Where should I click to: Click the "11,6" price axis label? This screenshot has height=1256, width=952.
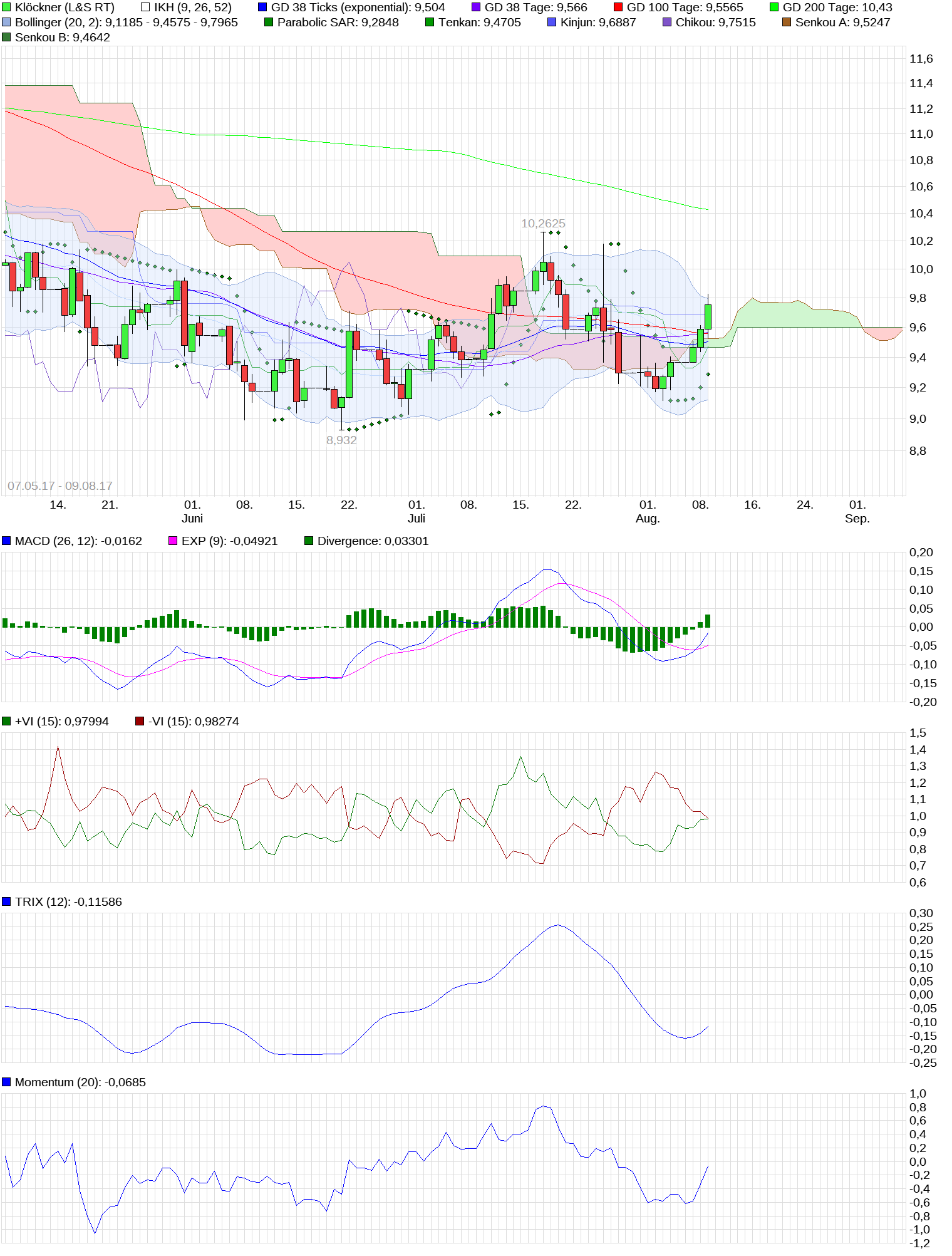click(x=921, y=59)
